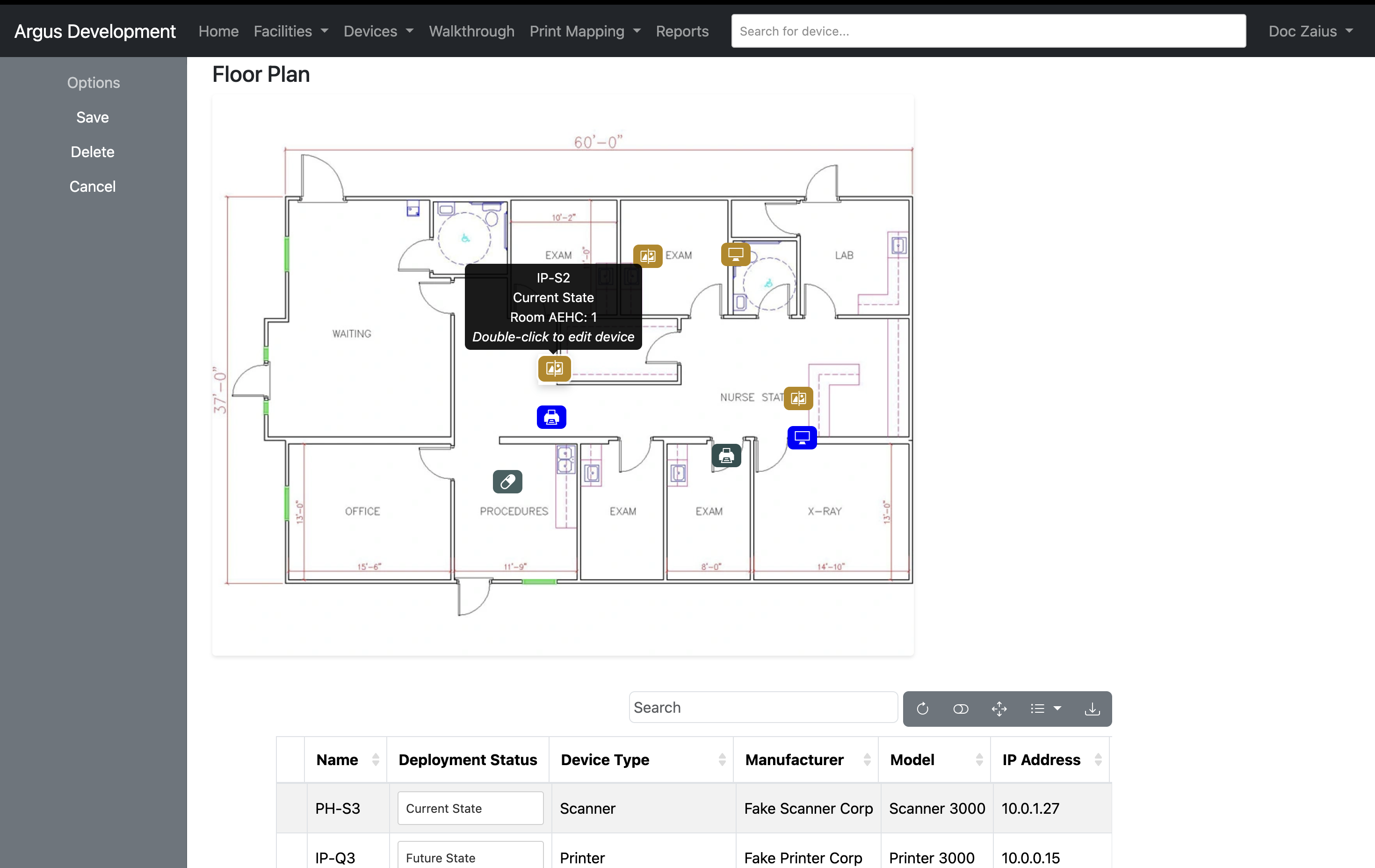Toggle the table card view switch

[x=961, y=709]
